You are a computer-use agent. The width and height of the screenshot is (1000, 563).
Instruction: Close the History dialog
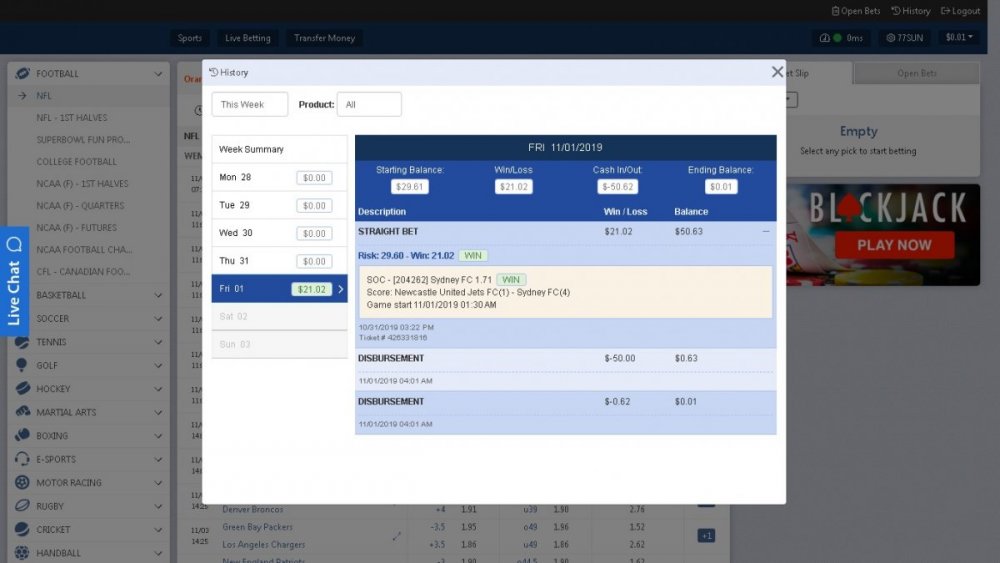(x=777, y=72)
